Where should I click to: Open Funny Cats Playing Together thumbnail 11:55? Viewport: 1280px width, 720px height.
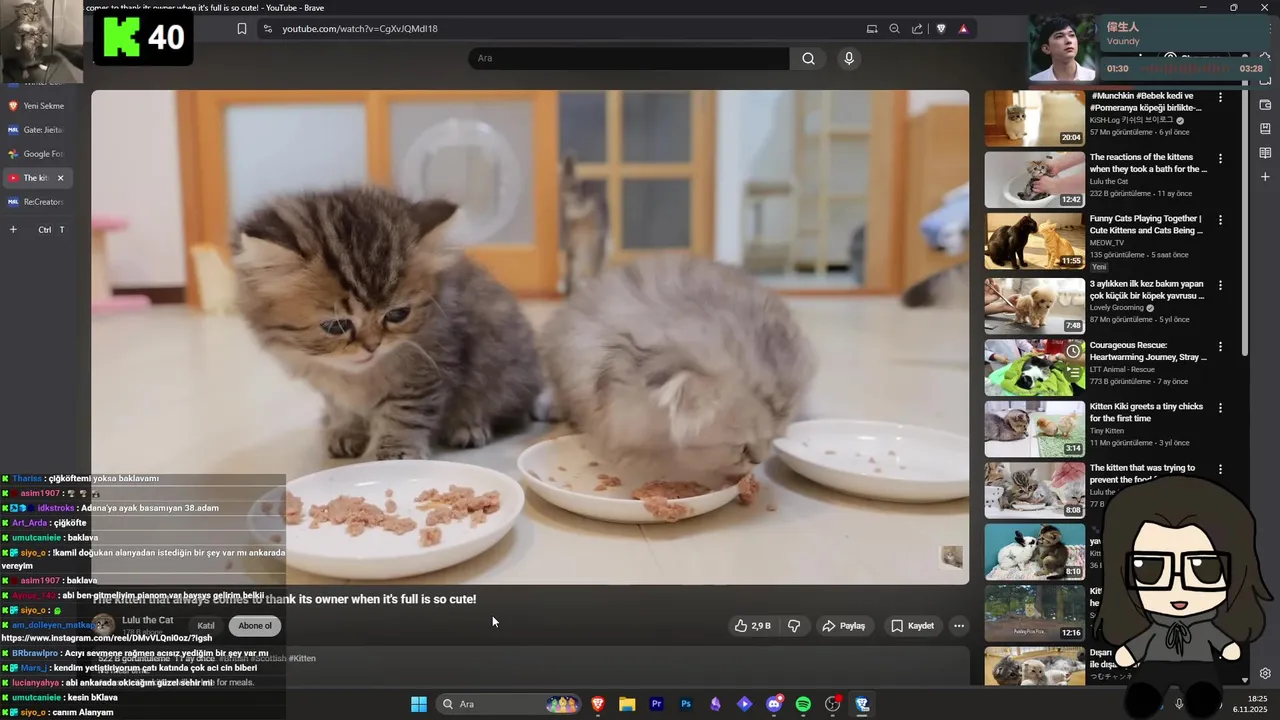point(1035,241)
